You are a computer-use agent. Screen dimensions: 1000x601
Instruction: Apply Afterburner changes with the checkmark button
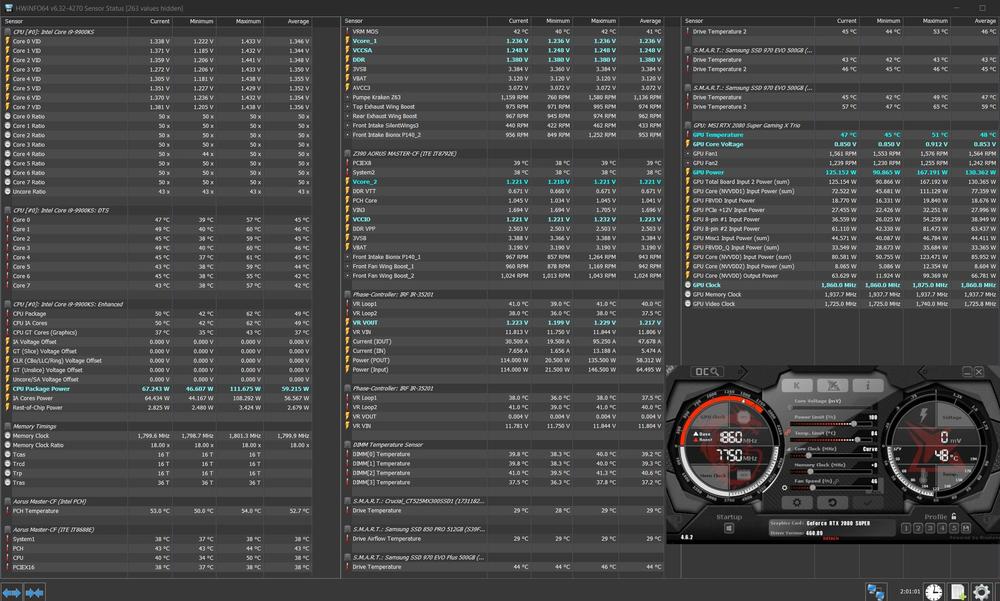tap(869, 501)
